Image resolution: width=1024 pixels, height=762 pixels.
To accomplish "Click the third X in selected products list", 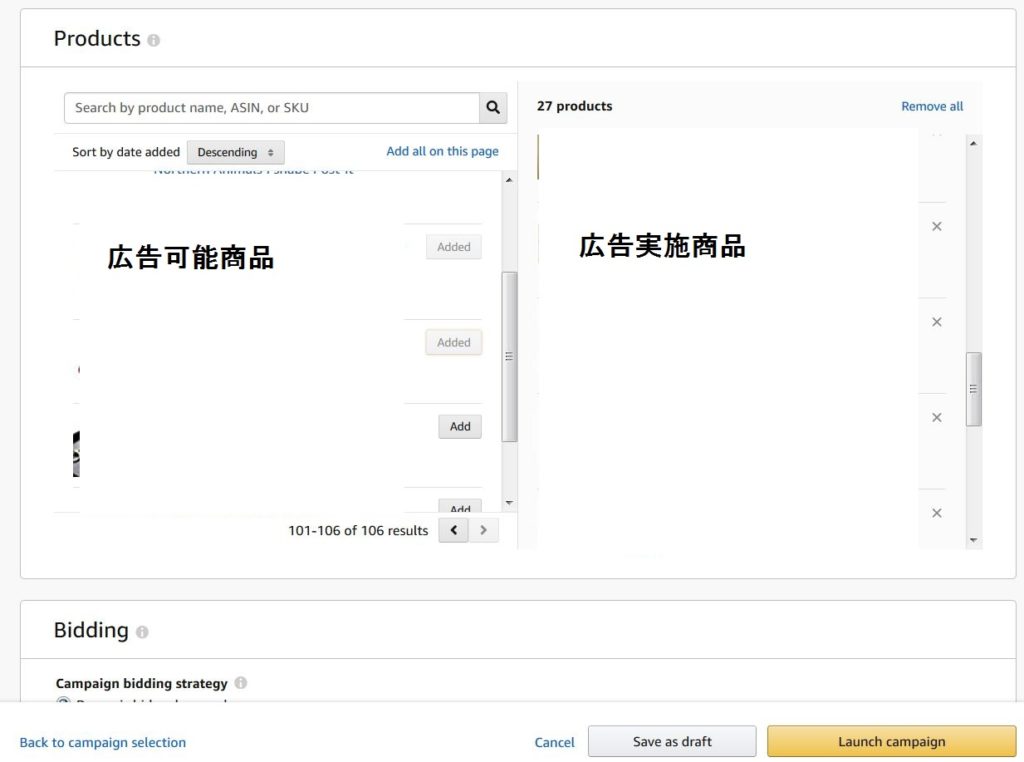I will (x=937, y=418).
